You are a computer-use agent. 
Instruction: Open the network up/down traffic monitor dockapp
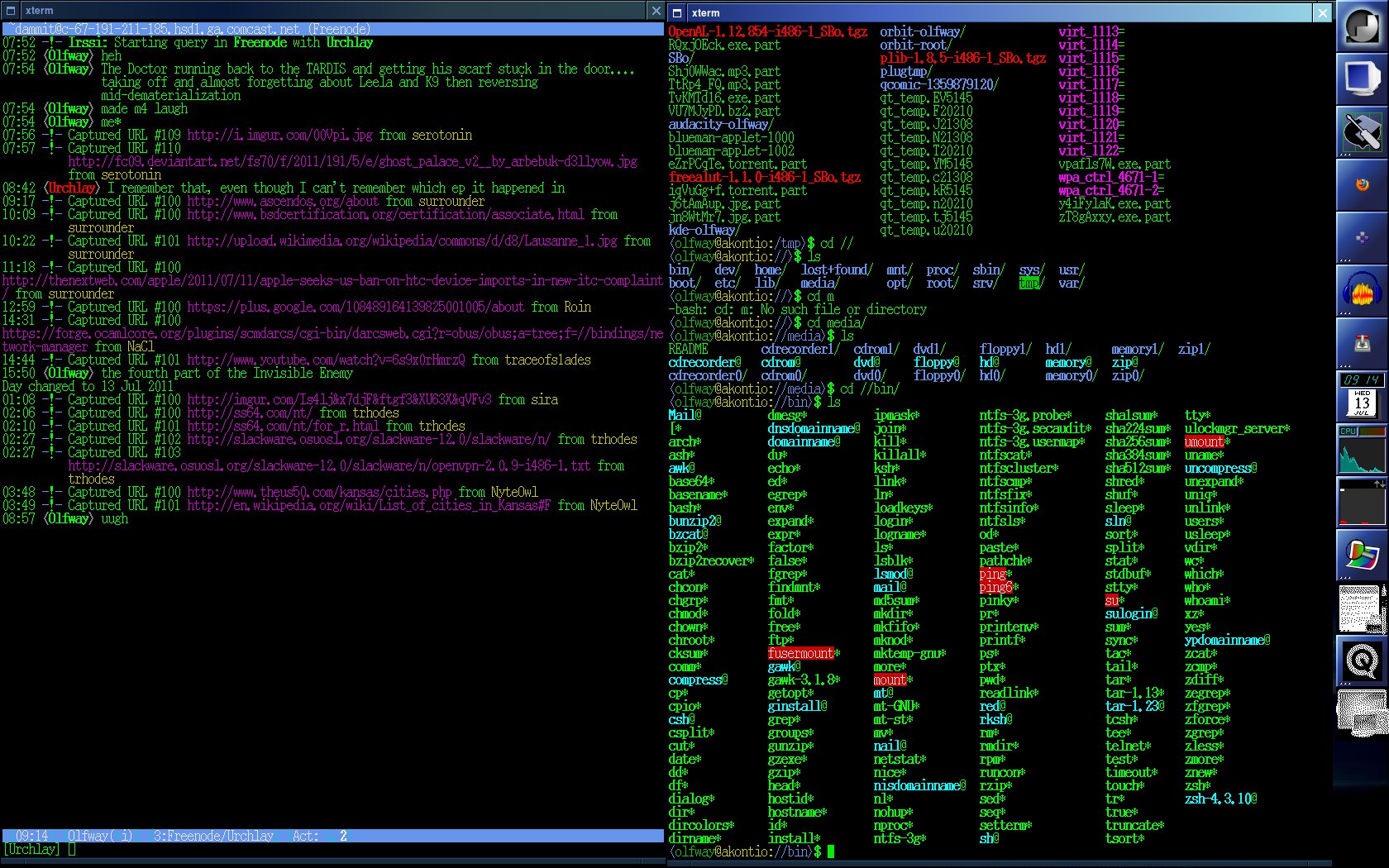pyautogui.click(x=1360, y=502)
